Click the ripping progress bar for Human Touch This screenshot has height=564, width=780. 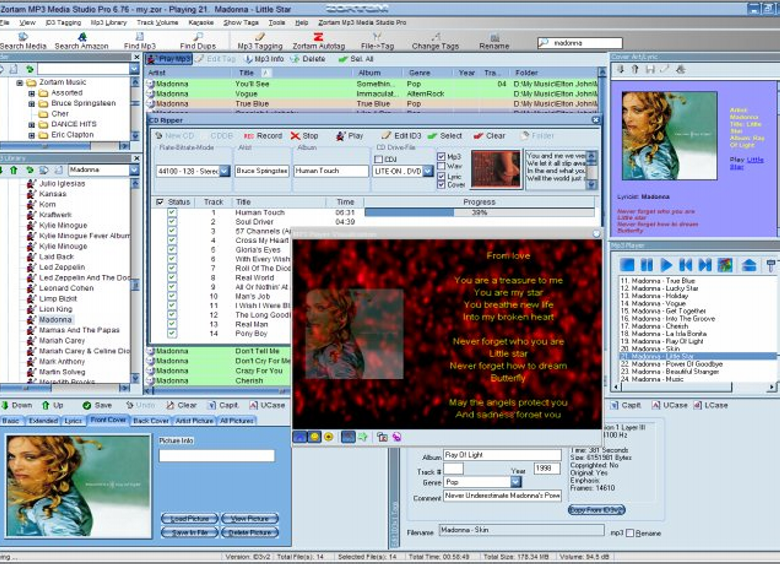[x=478, y=213]
